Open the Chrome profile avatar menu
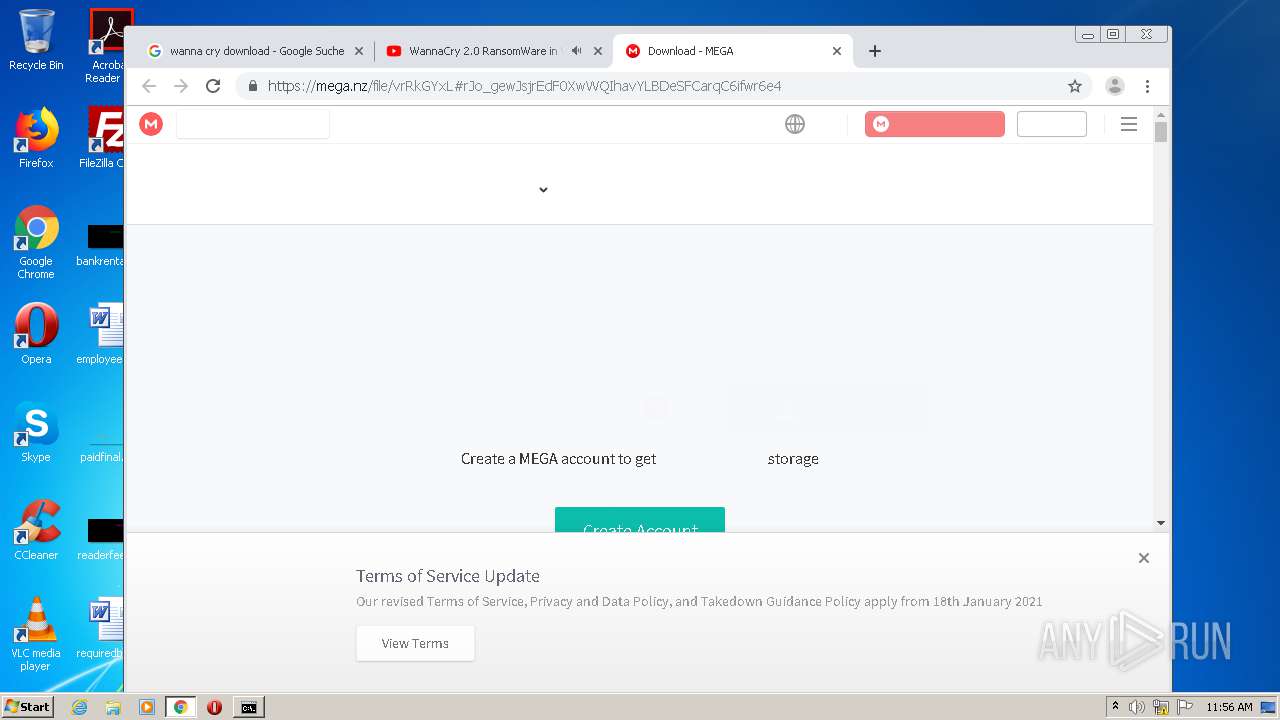This screenshot has width=1280, height=720. [1115, 86]
